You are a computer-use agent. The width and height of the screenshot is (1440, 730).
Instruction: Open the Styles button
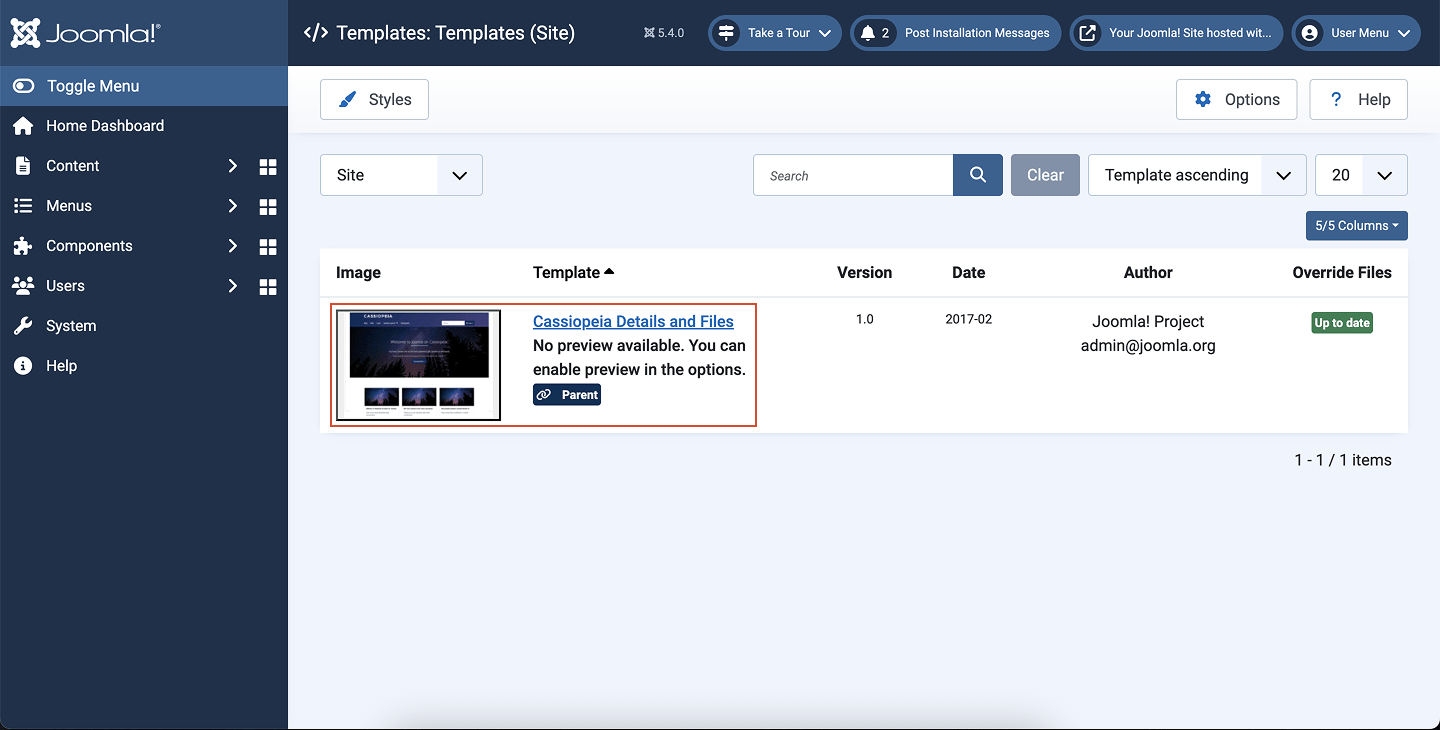point(374,100)
